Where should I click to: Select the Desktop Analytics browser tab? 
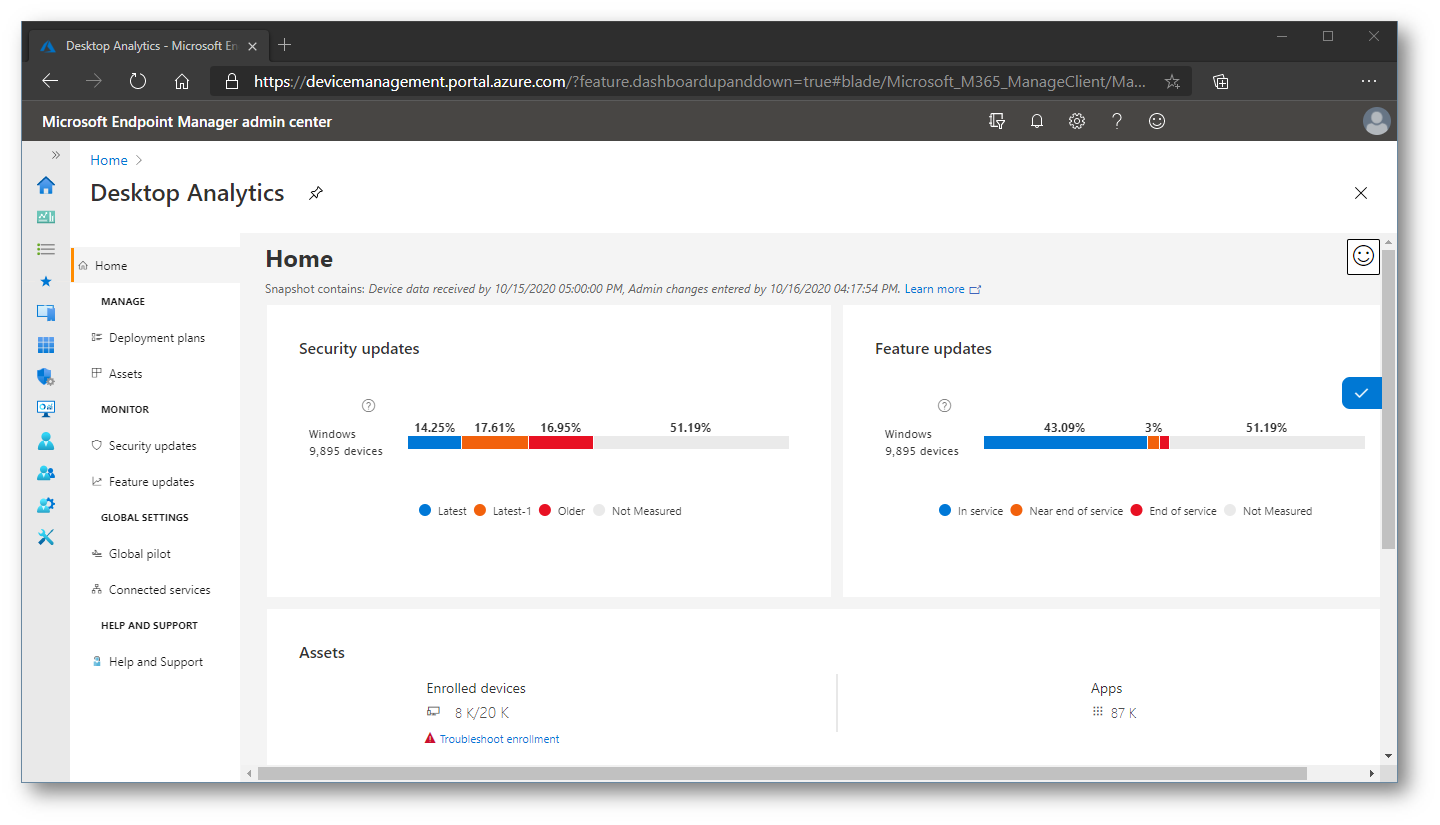148,45
